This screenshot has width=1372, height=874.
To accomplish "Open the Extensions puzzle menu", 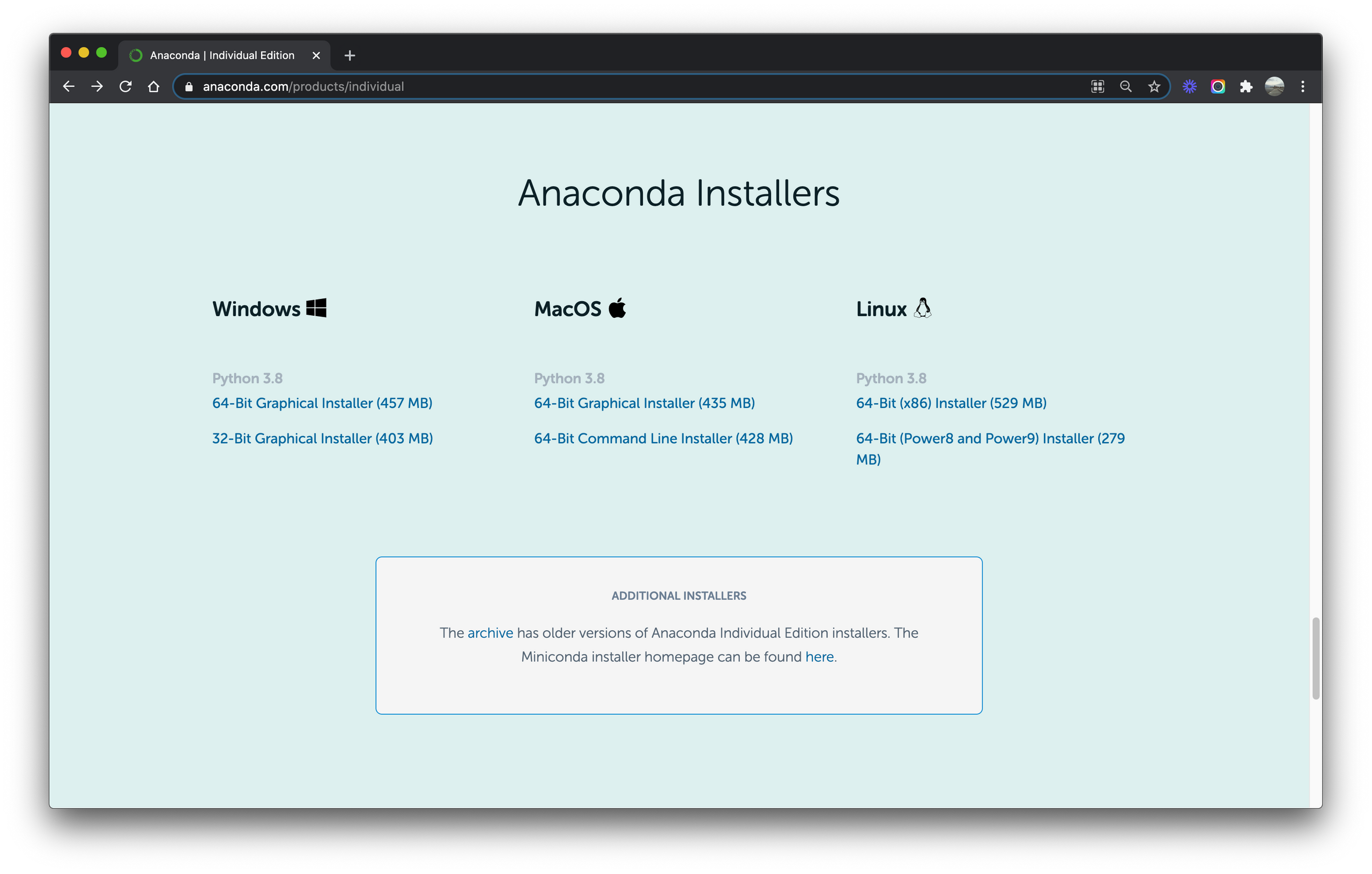I will click(1246, 87).
